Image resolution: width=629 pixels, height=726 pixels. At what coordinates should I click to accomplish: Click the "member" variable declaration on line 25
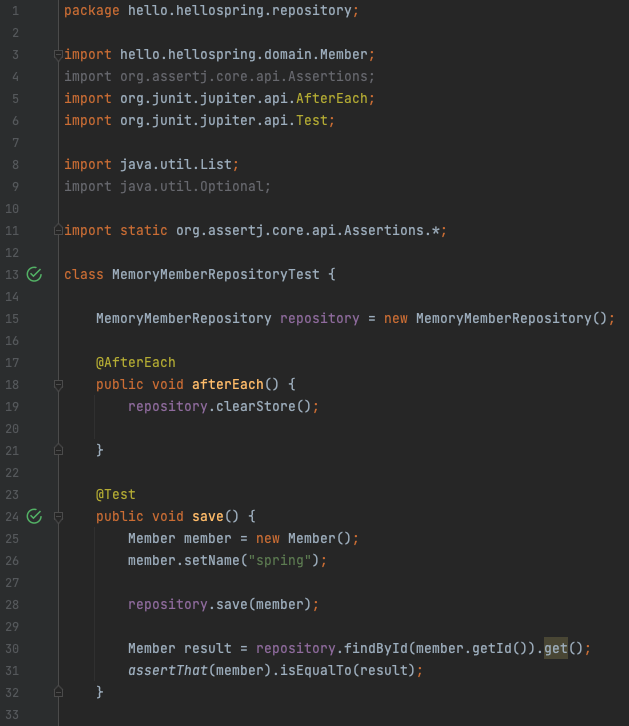pos(208,538)
